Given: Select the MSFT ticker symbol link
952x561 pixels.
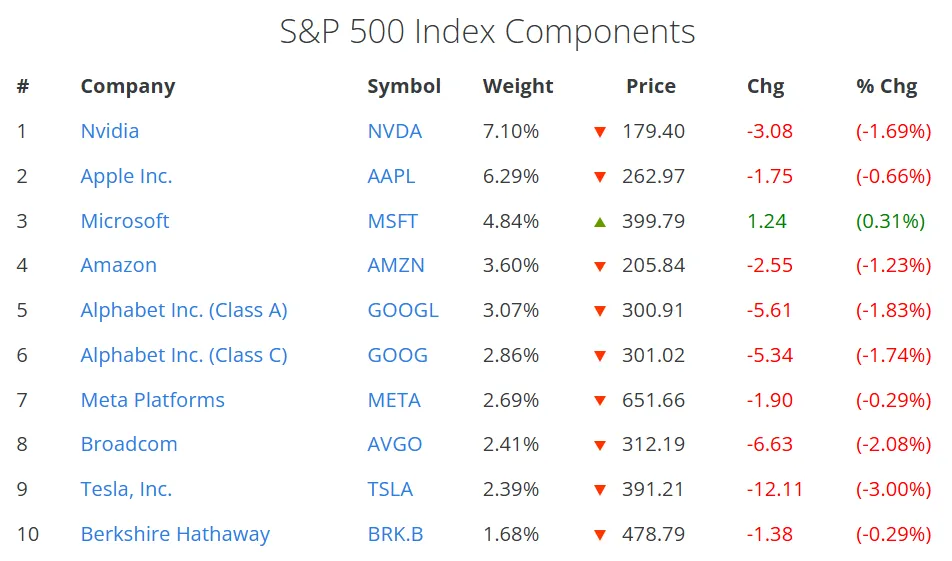Looking at the screenshot, I should click(393, 221).
